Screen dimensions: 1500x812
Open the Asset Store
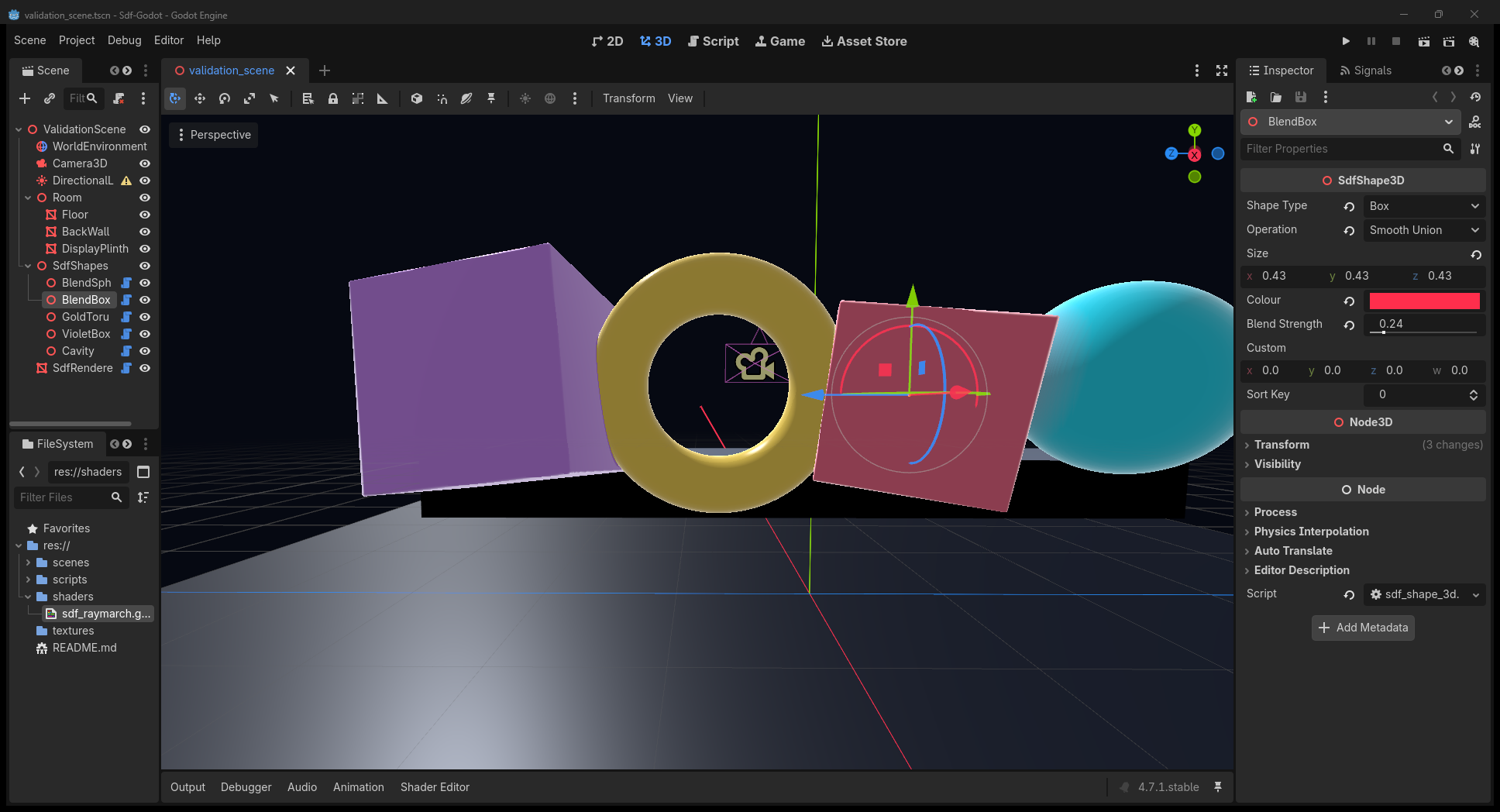tap(864, 41)
